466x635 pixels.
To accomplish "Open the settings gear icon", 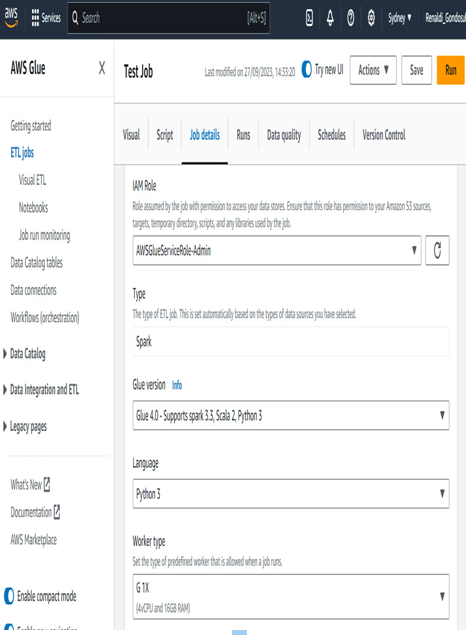I will 371,18.
